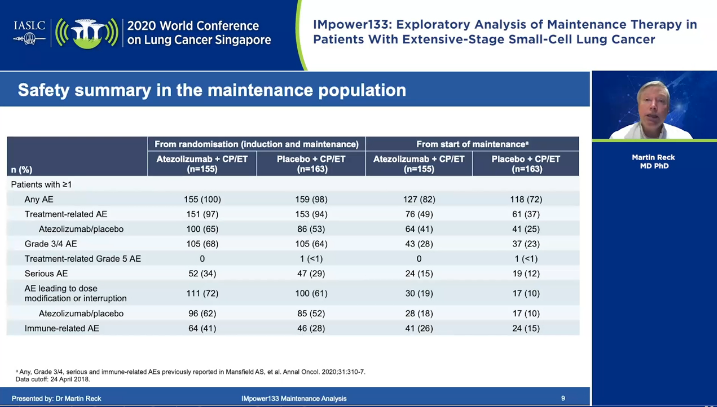Click the 'Serious AE' row label
Screen dimensions: 717x407
pyautogui.click(x=46, y=273)
